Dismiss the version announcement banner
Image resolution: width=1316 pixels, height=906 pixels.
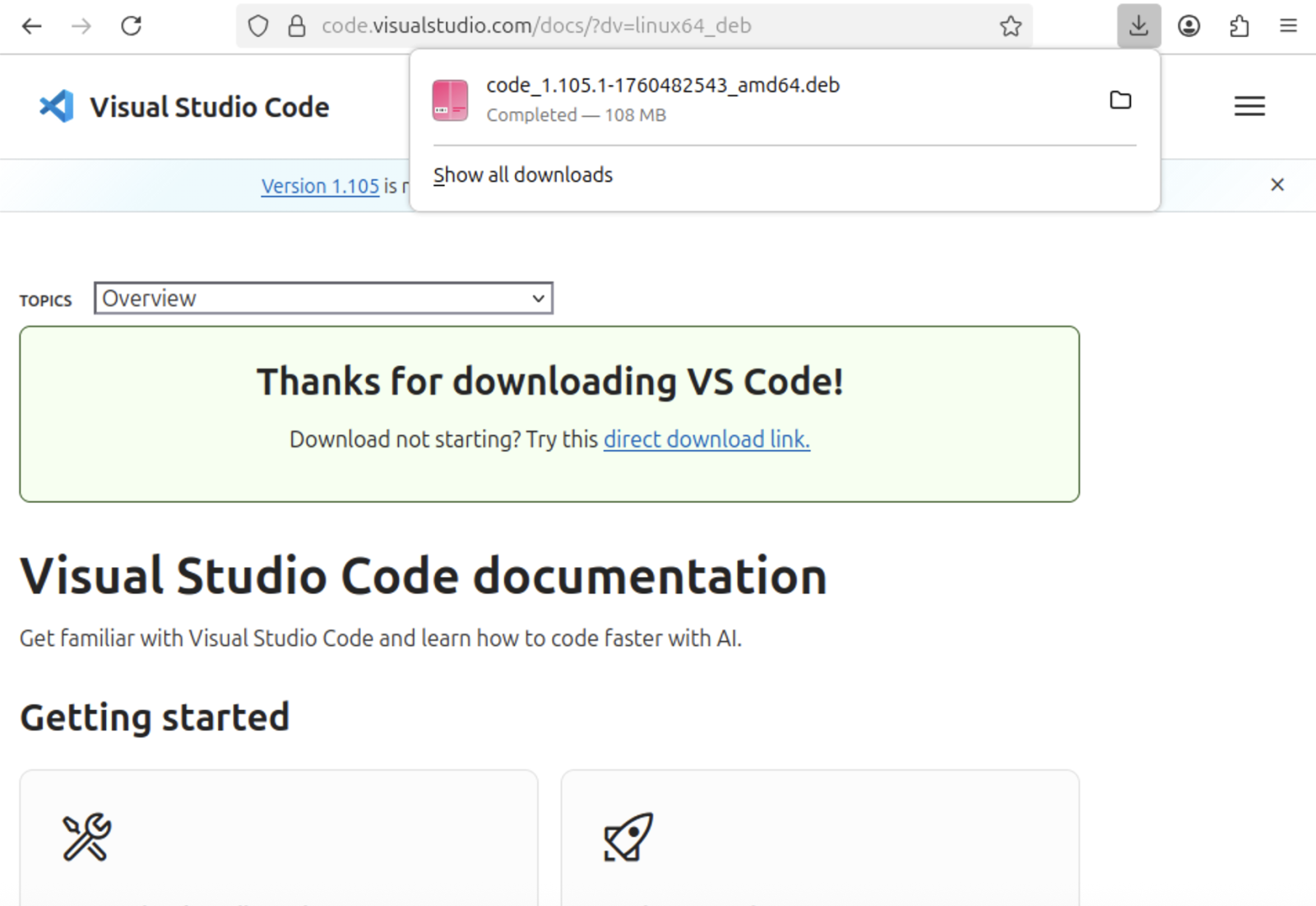pos(1277,185)
